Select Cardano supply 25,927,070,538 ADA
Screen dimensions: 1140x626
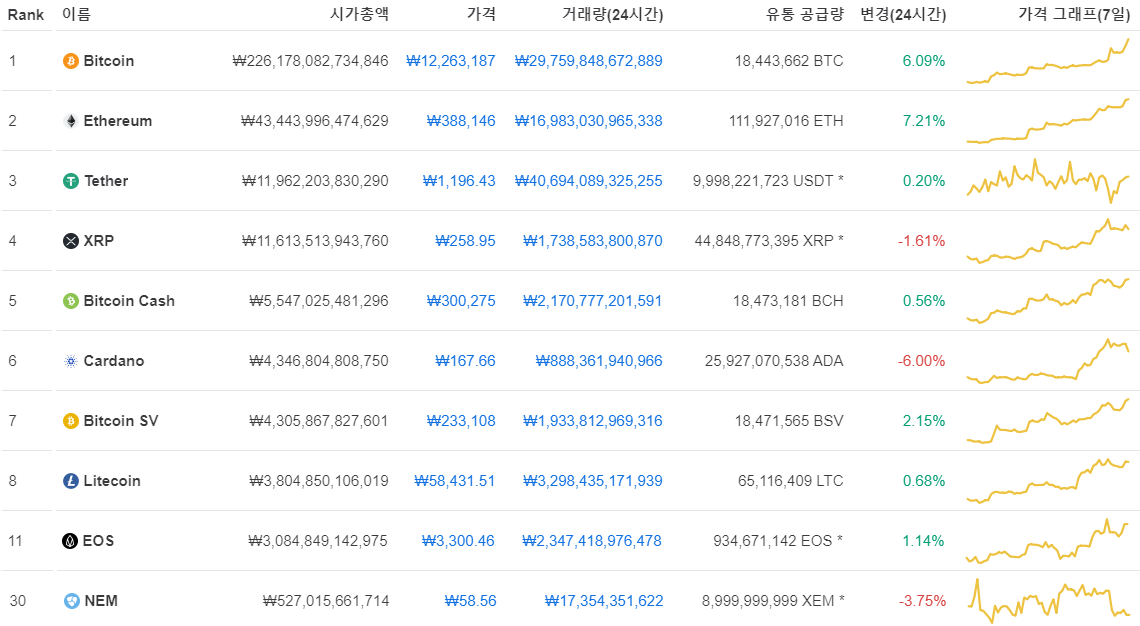tap(774, 361)
